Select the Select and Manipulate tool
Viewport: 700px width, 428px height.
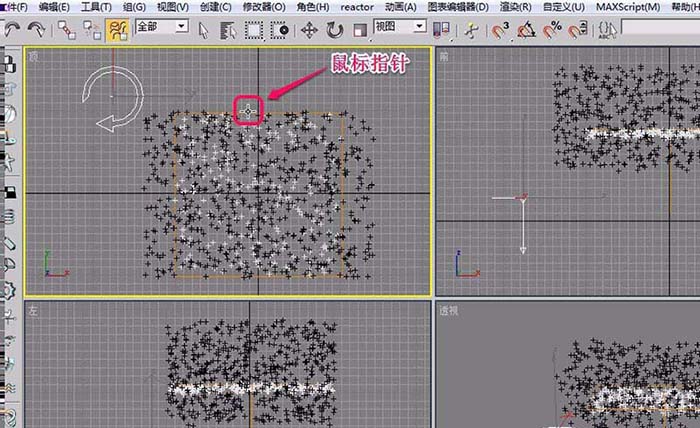point(471,30)
